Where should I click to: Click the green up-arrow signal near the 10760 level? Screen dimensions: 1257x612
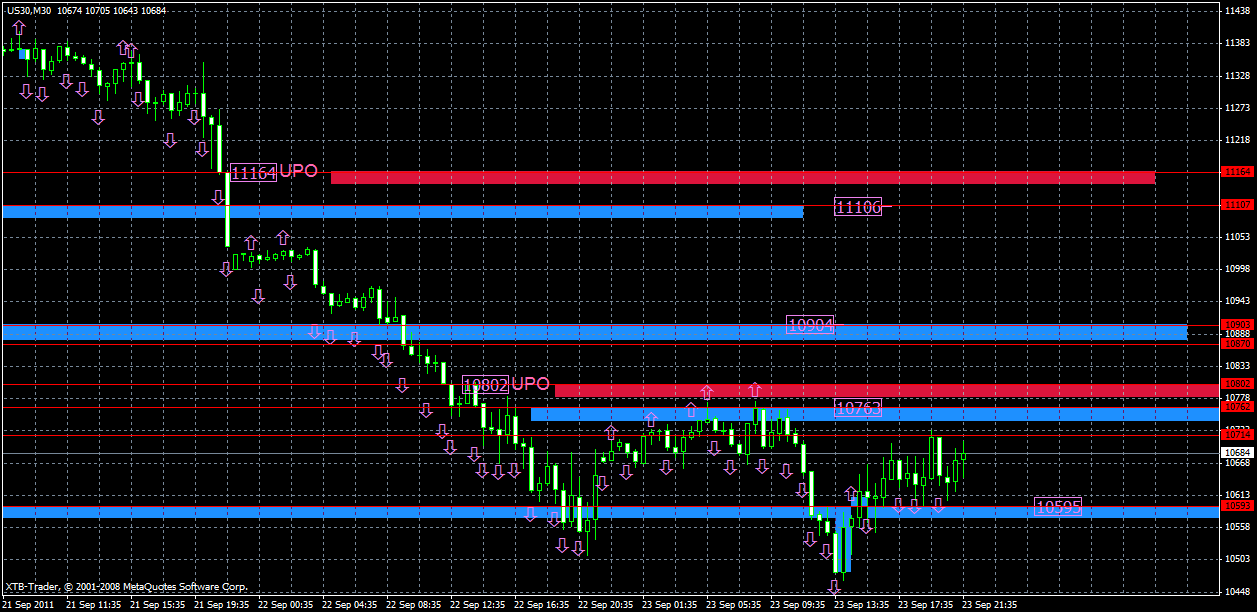pos(650,418)
